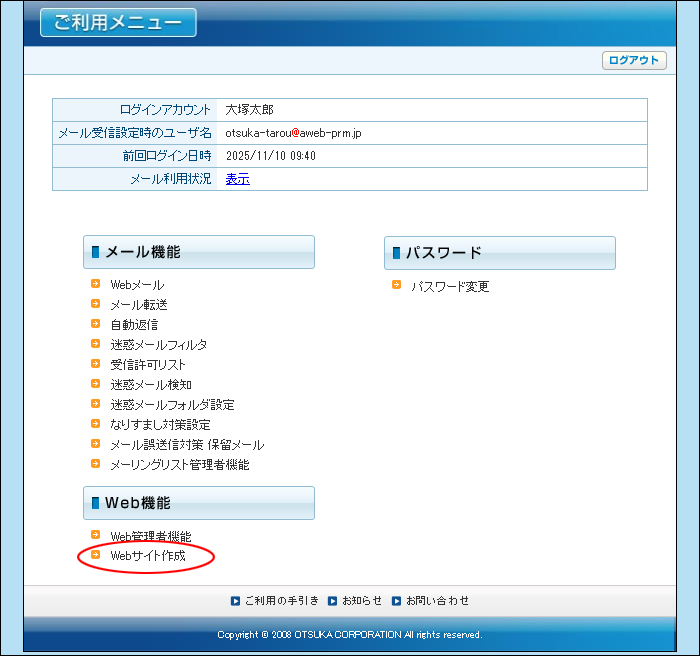Image resolution: width=700 pixels, height=656 pixels.
Task: Open メール誤送信対策 保留メール
Action: (x=187, y=445)
